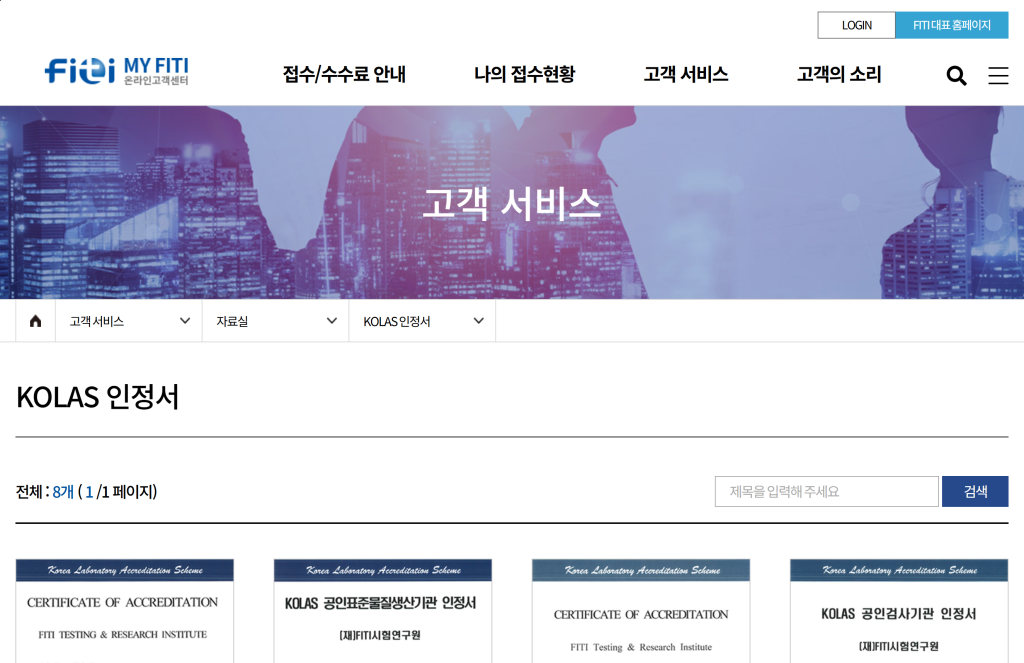Open FITI TESTING & RESEARCH INSTITUTE certificate thumbnail

[x=125, y=611]
